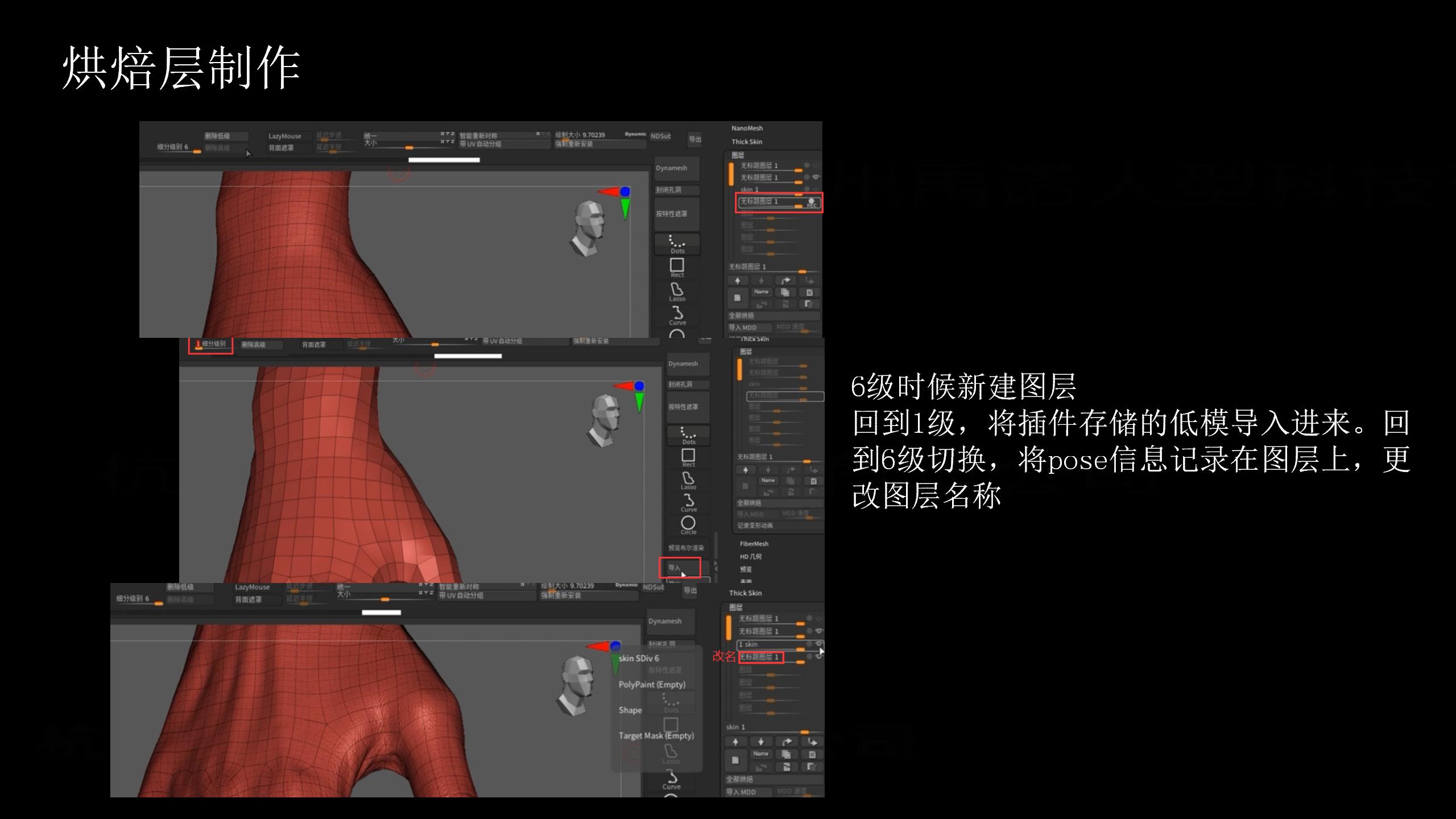The height and width of the screenshot is (819, 1456).
Task: Click delete layer X icon in middle screenshot
Action: click(x=813, y=481)
